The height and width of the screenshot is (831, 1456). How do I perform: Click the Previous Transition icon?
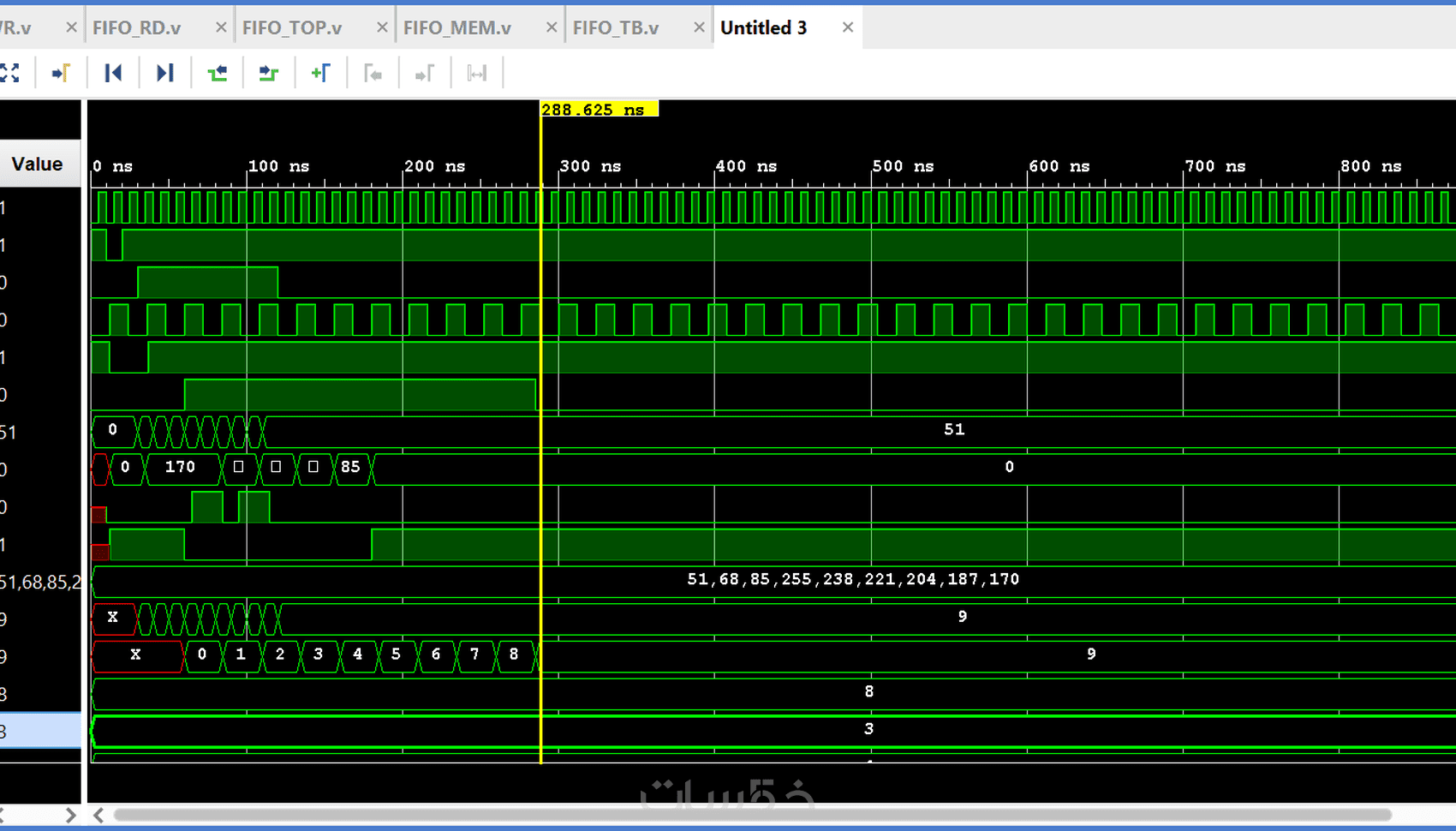pos(218,74)
